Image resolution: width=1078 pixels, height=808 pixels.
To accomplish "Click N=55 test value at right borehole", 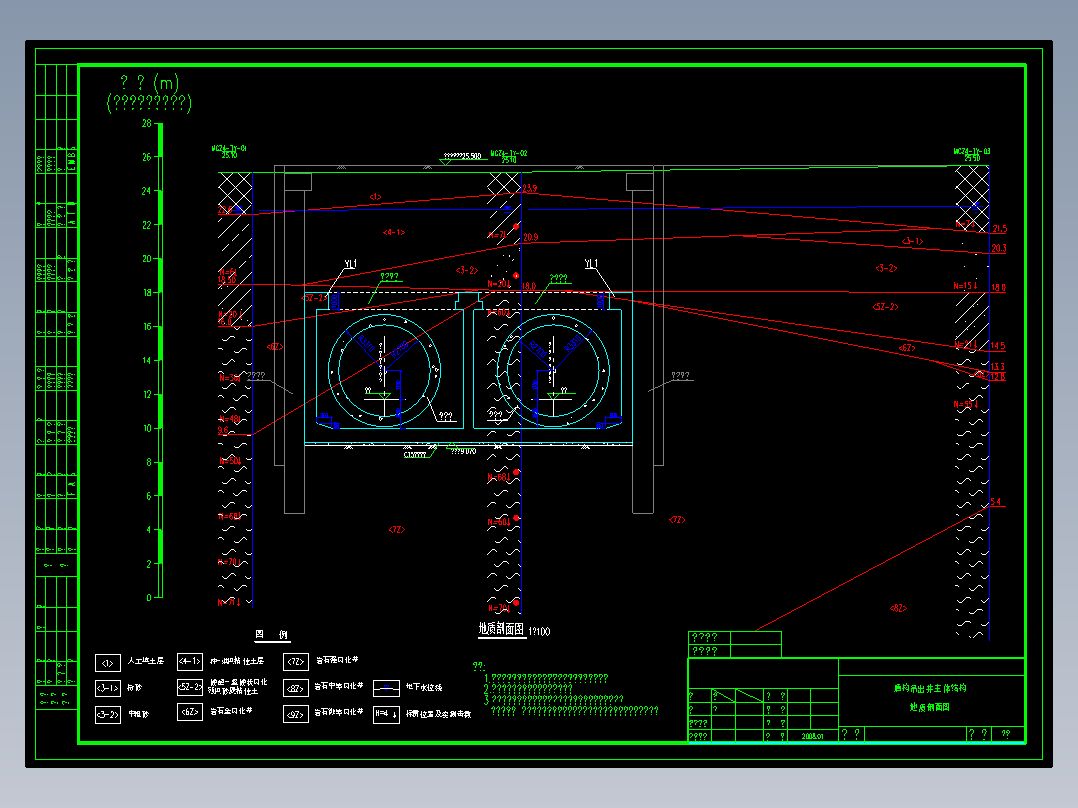I will point(966,404).
